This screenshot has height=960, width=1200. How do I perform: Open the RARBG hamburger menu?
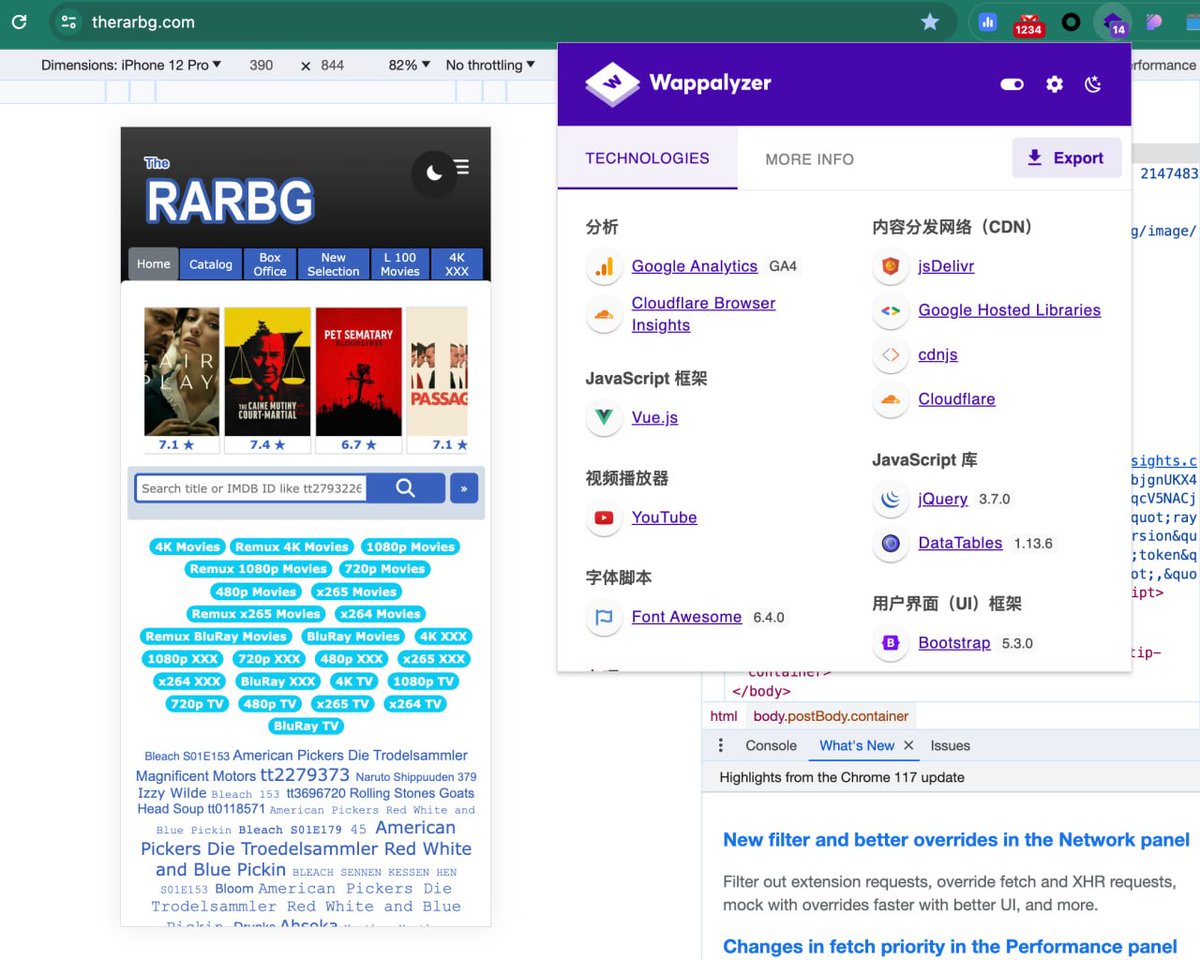[461, 167]
